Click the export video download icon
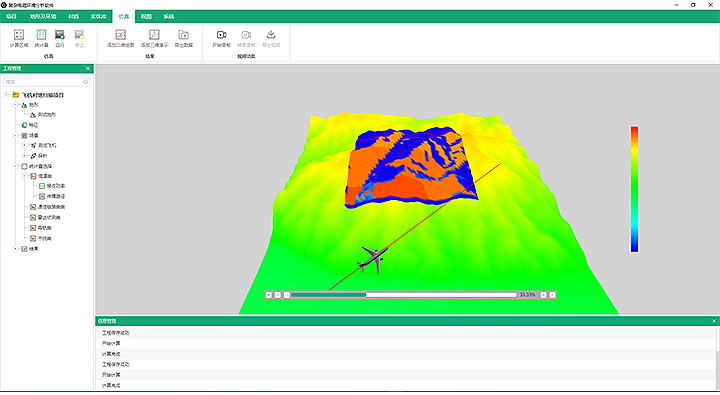 (271, 38)
